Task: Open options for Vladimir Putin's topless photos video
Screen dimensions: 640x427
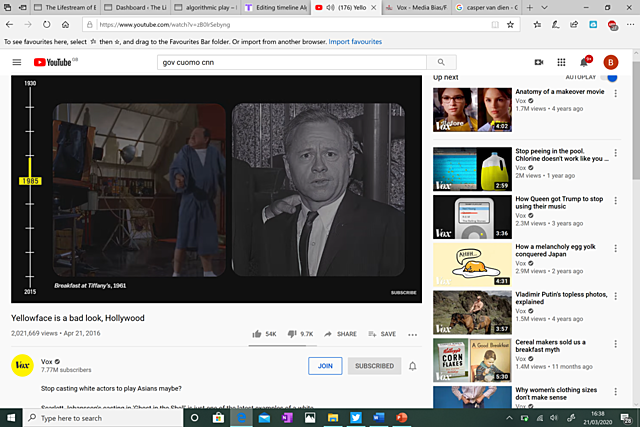Action: [616, 296]
